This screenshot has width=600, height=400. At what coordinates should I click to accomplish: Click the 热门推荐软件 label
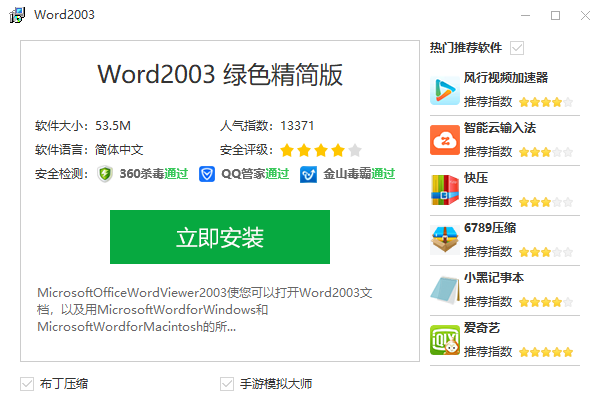coord(466,48)
